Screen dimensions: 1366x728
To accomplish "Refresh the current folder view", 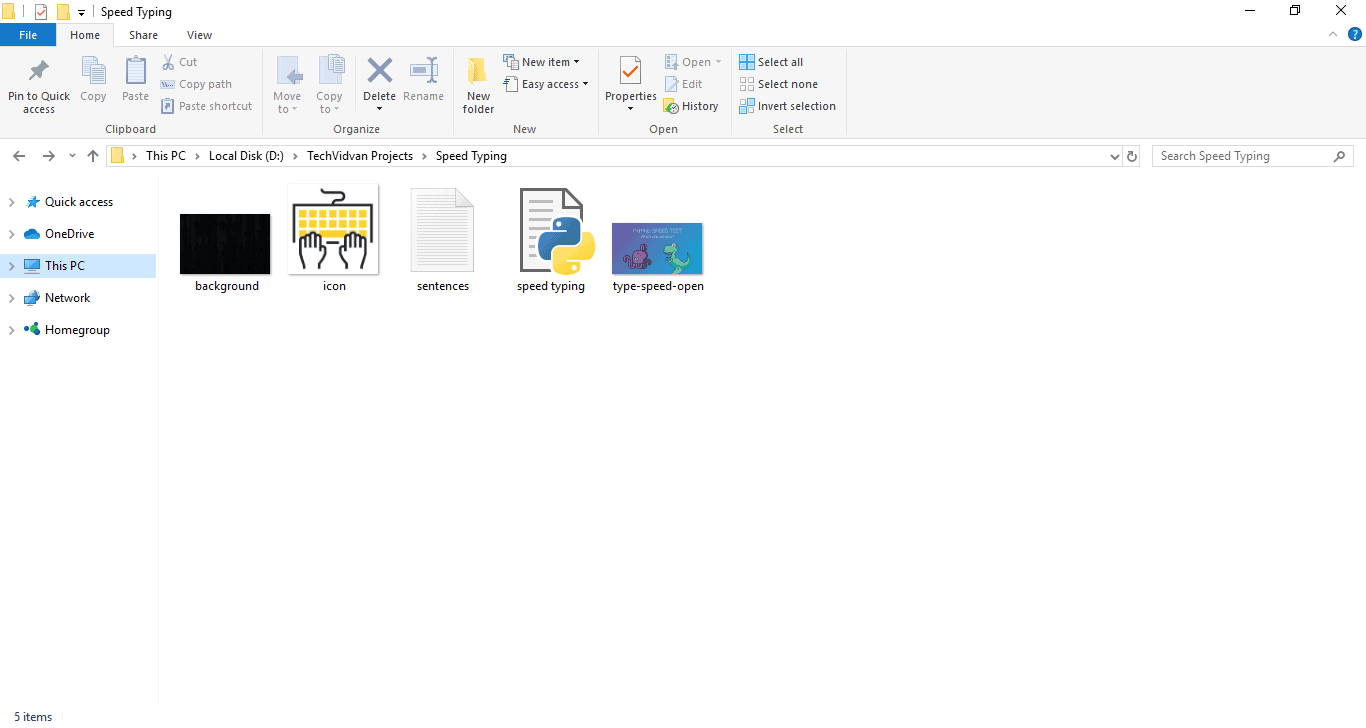I will click(1132, 156).
